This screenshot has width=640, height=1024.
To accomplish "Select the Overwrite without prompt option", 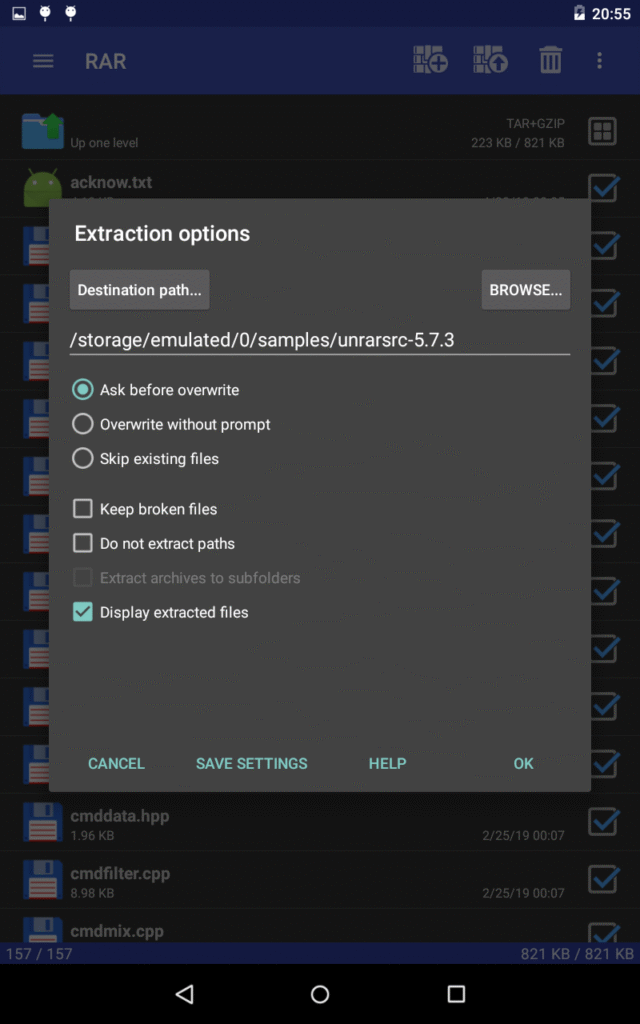I will coord(83,423).
